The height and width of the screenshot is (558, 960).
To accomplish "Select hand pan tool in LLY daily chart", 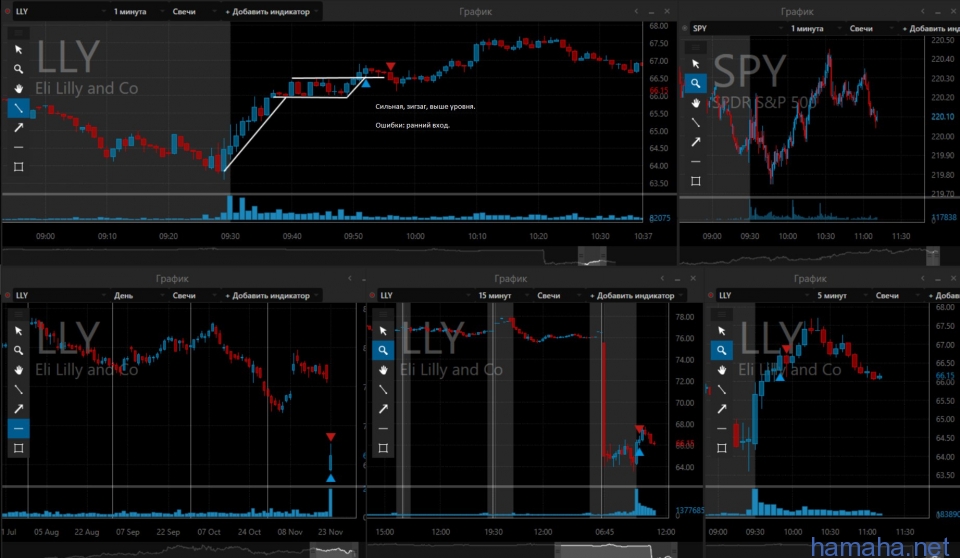I will pos(18,370).
